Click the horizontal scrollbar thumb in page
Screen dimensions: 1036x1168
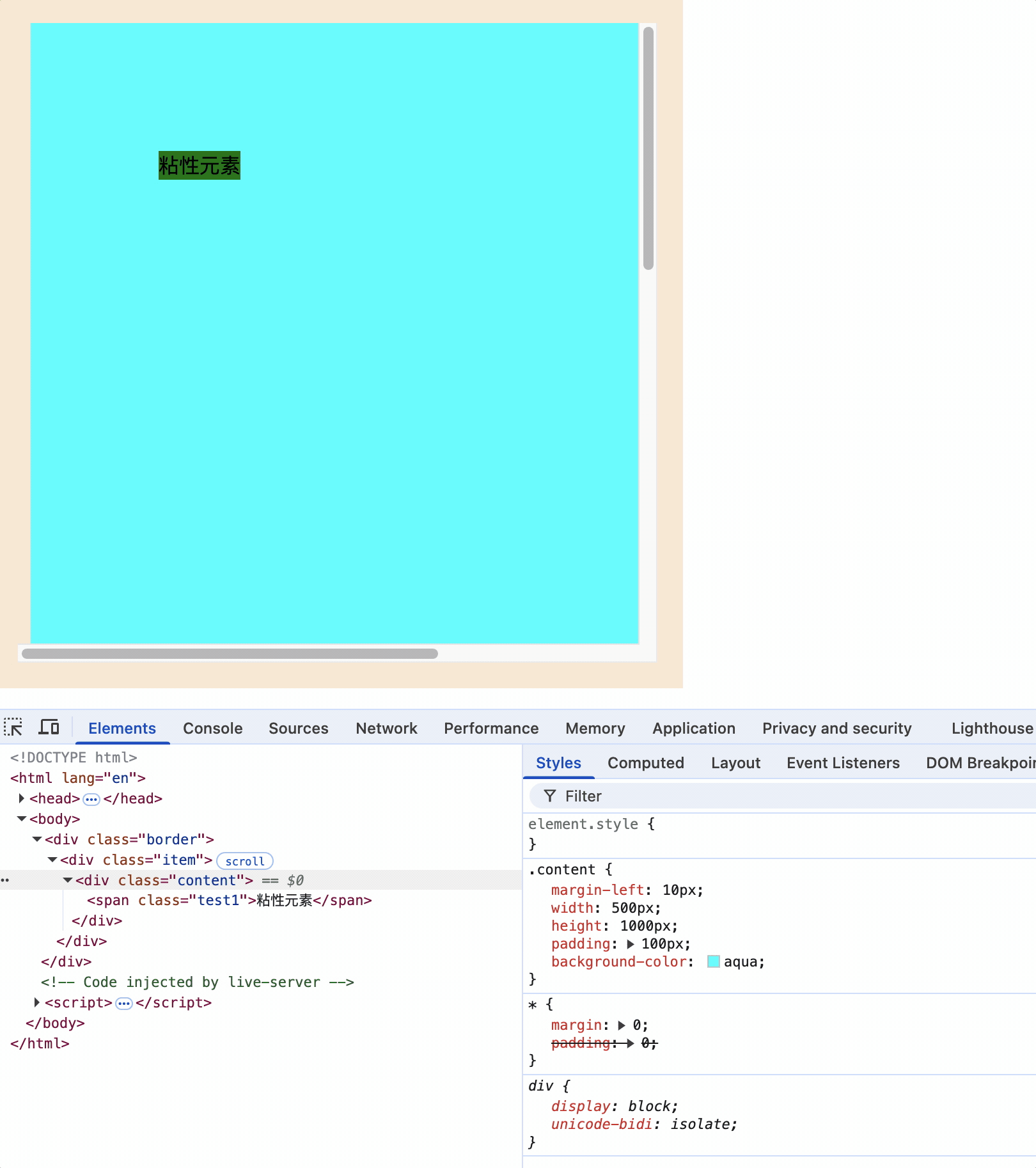230,654
